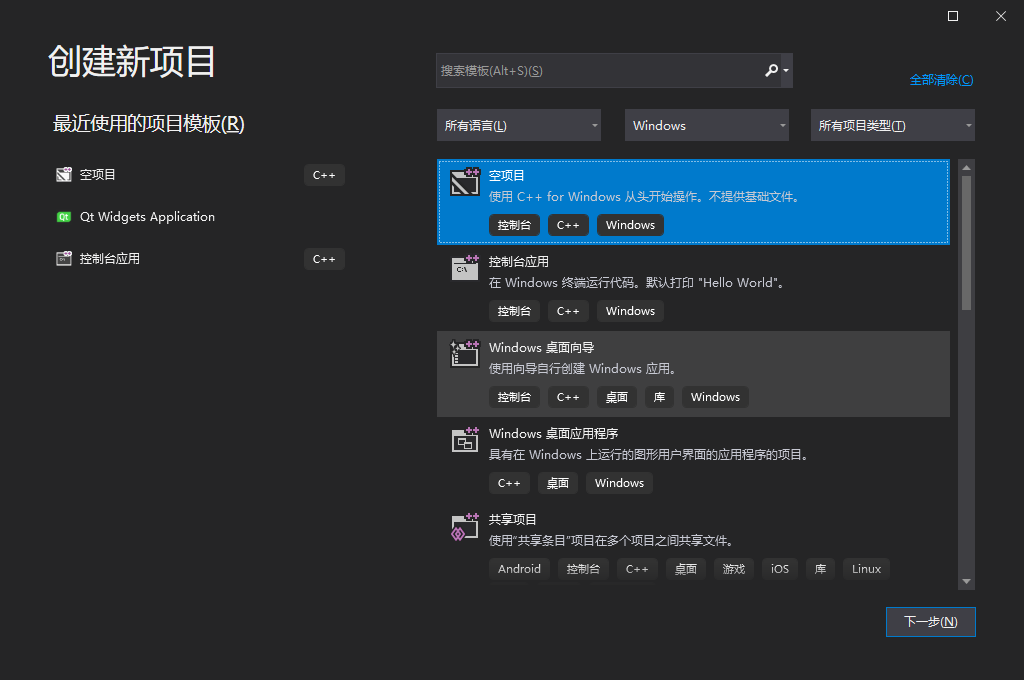Select the Windows 桌面向导 template title
This screenshot has width=1024, height=680.
coord(541,348)
